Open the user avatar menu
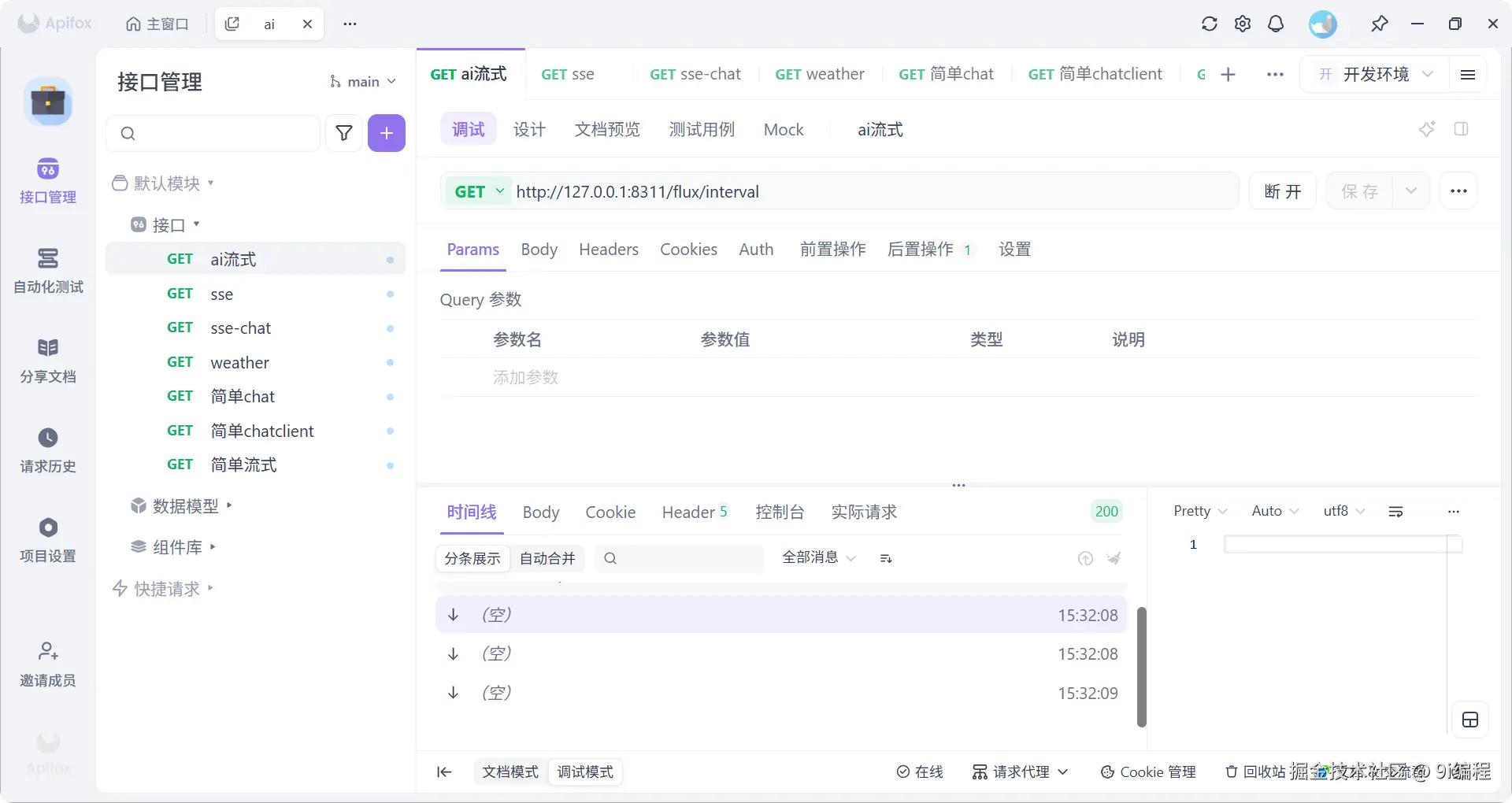This screenshot has width=1512, height=803. (x=1323, y=24)
